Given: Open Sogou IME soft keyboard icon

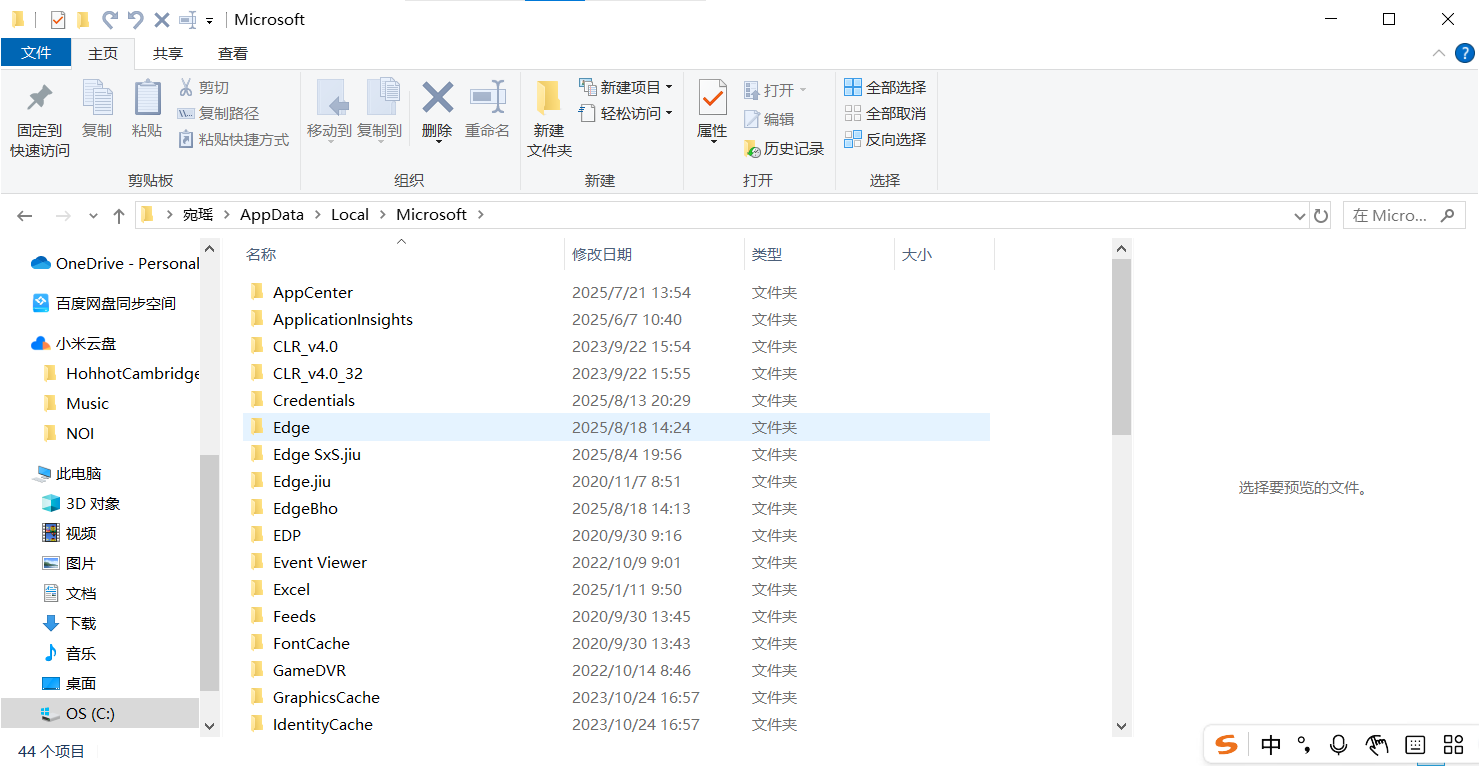Looking at the screenshot, I should pyautogui.click(x=1415, y=745).
